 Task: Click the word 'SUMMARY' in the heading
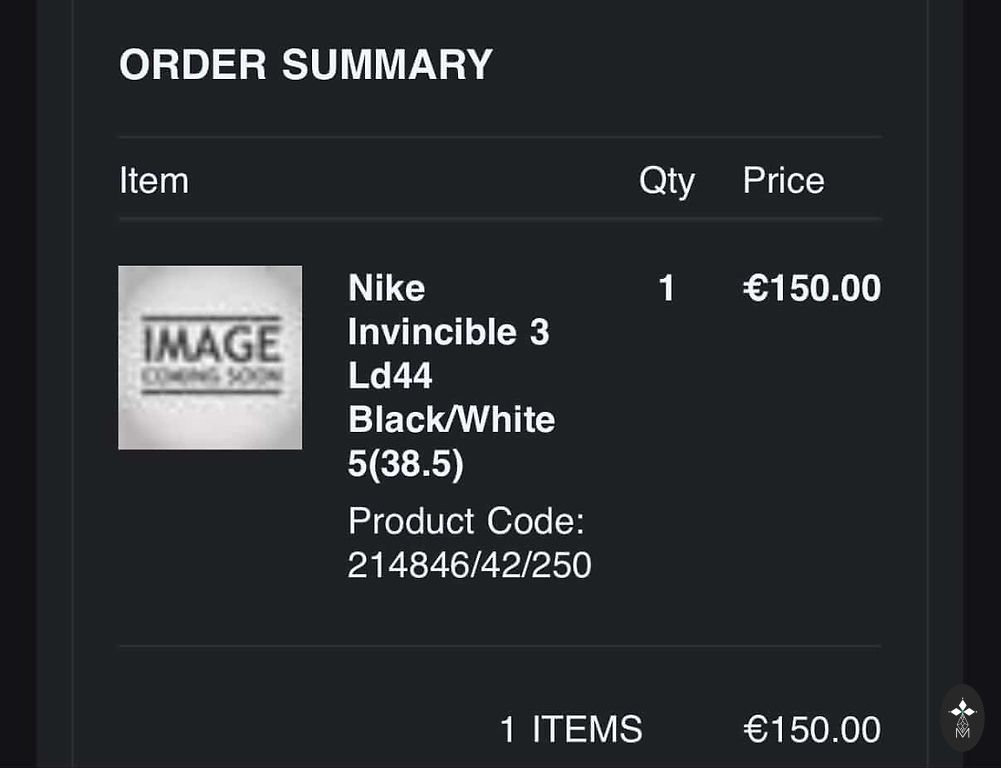click(387, 65)
